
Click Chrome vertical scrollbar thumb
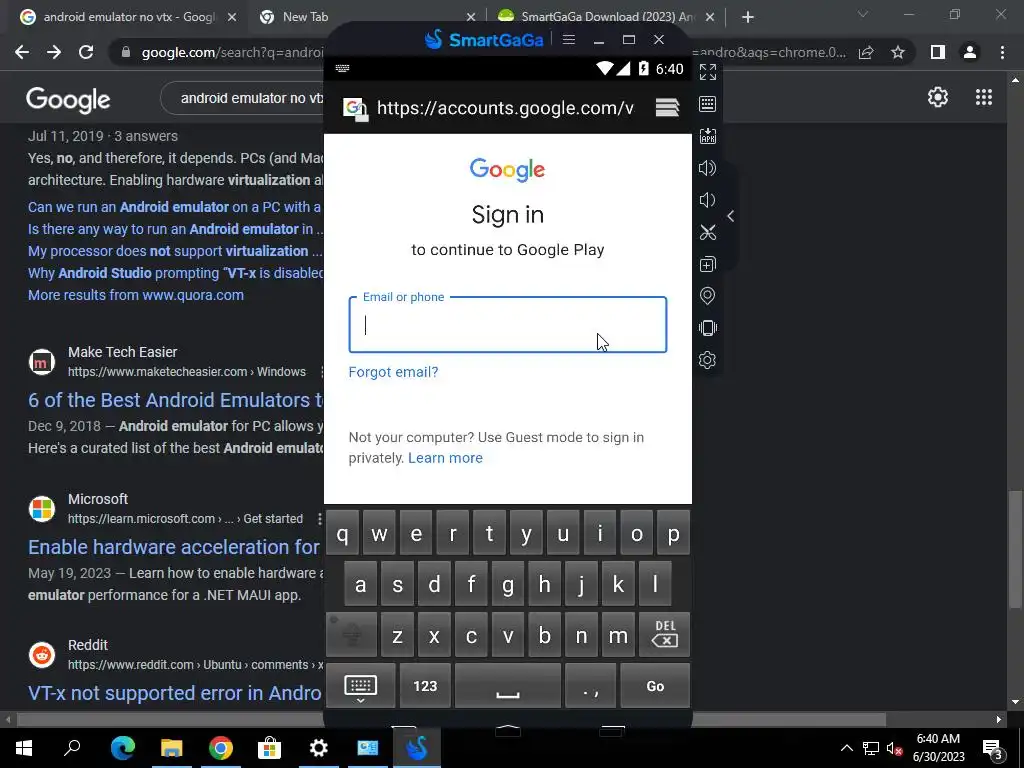pos(1014,549)
